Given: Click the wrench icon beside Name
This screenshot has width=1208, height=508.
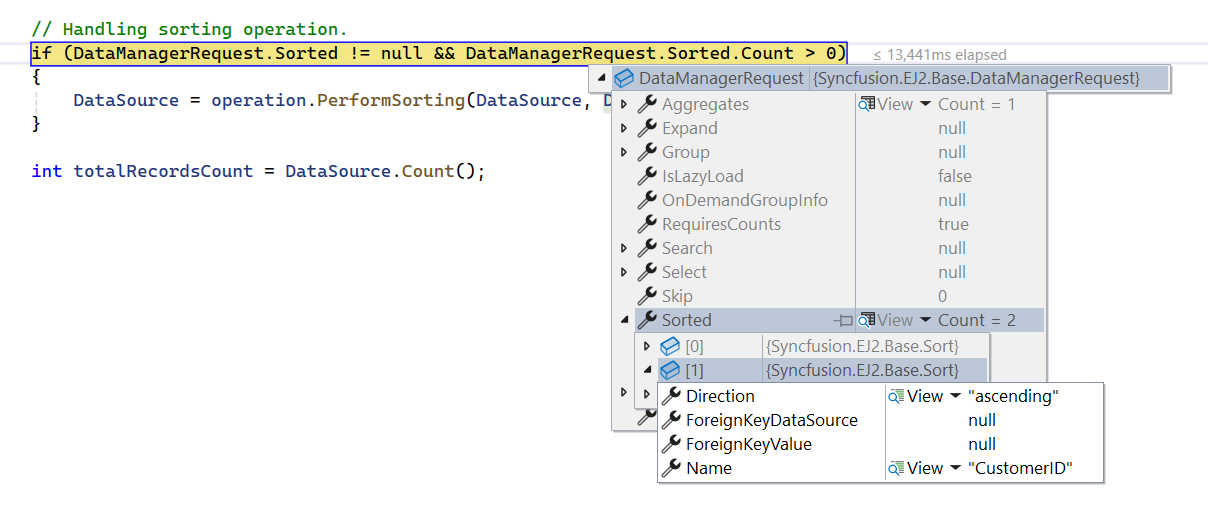Looking at the screenshot, I should point(671,468).
